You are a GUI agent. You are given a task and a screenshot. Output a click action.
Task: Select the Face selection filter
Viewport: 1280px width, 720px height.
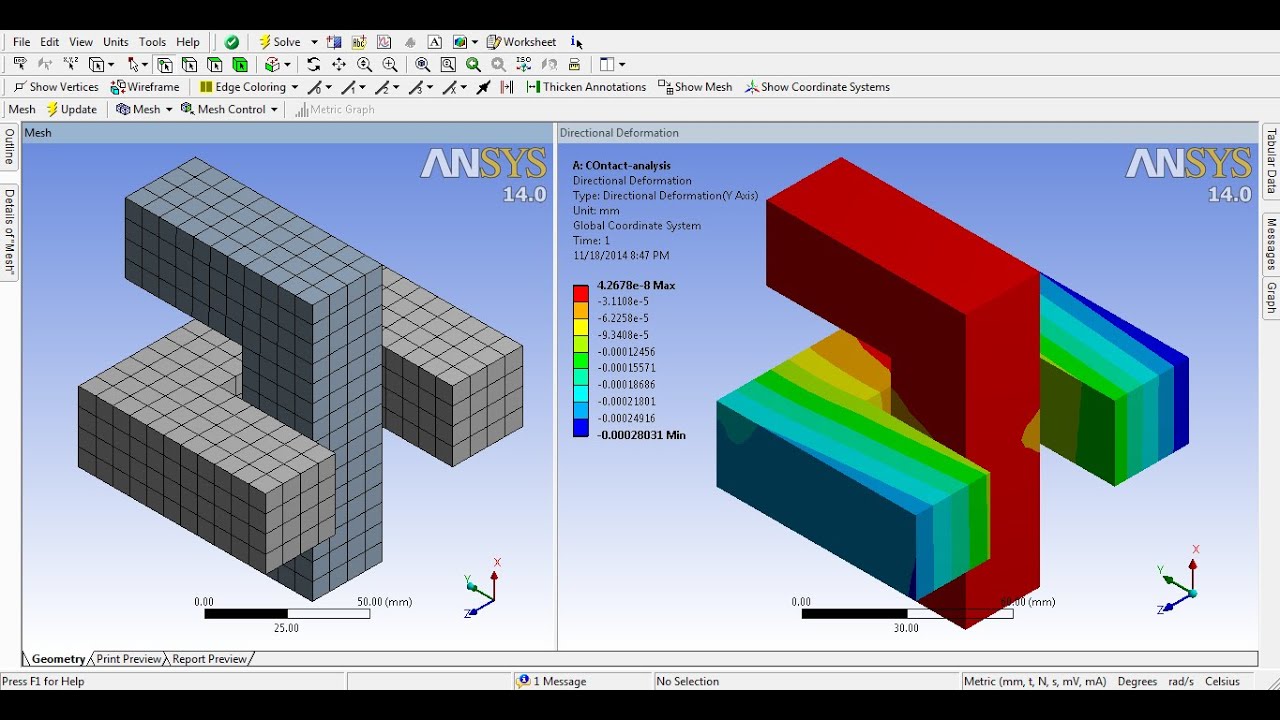(x=215, y=65)
